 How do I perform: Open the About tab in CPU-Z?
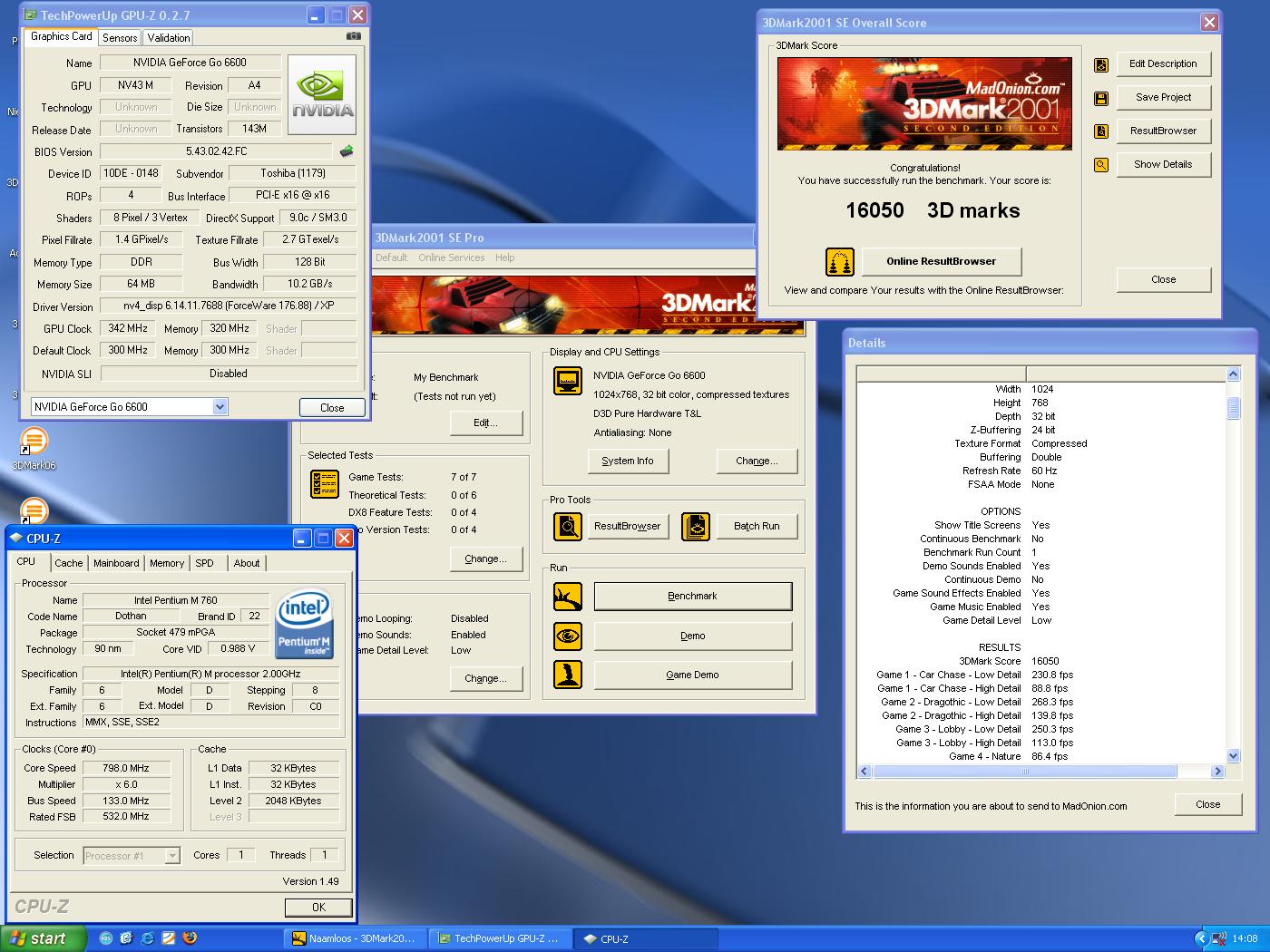pos(247,563)
